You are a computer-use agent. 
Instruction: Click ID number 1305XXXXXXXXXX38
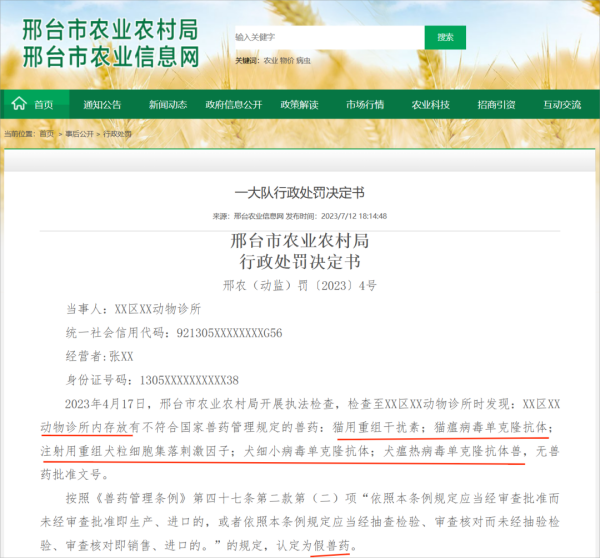click(189, 380)
